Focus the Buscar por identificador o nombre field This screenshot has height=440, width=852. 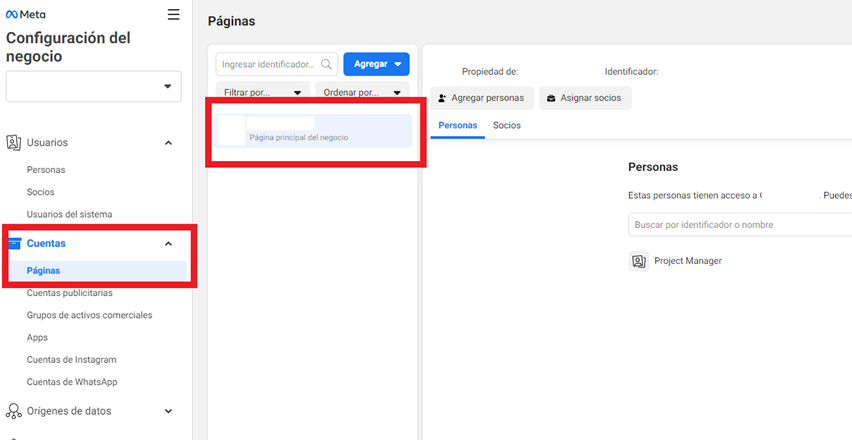[x=740, y=225]
